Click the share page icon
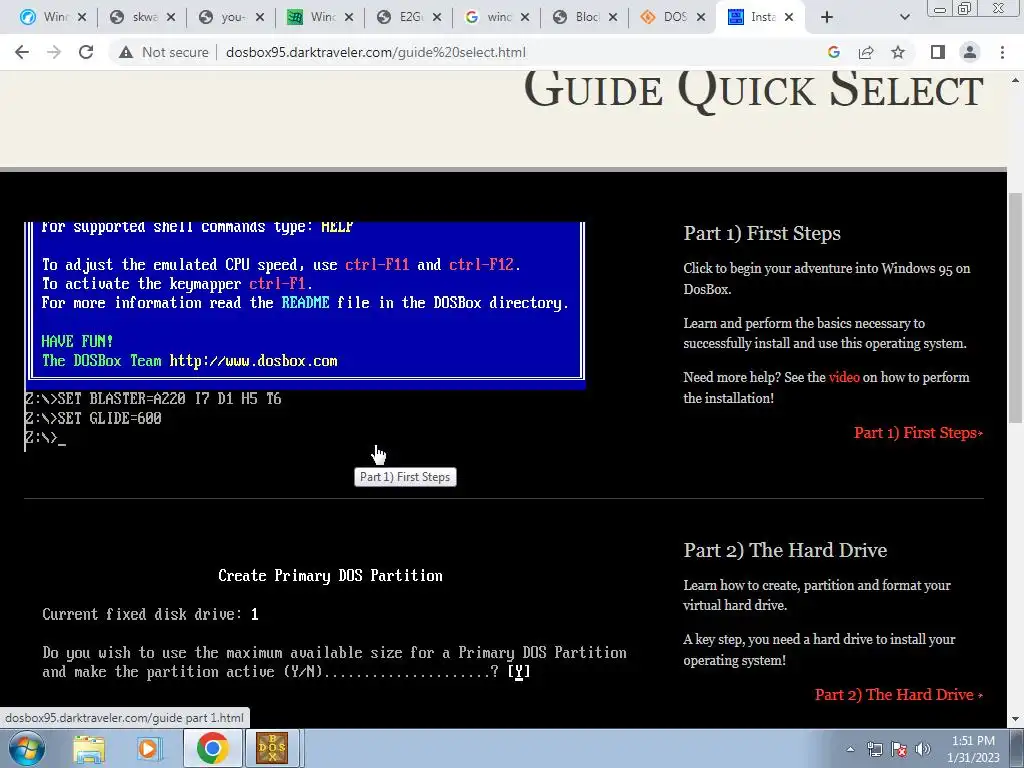 pyautogui.click(x=866, y=52)
